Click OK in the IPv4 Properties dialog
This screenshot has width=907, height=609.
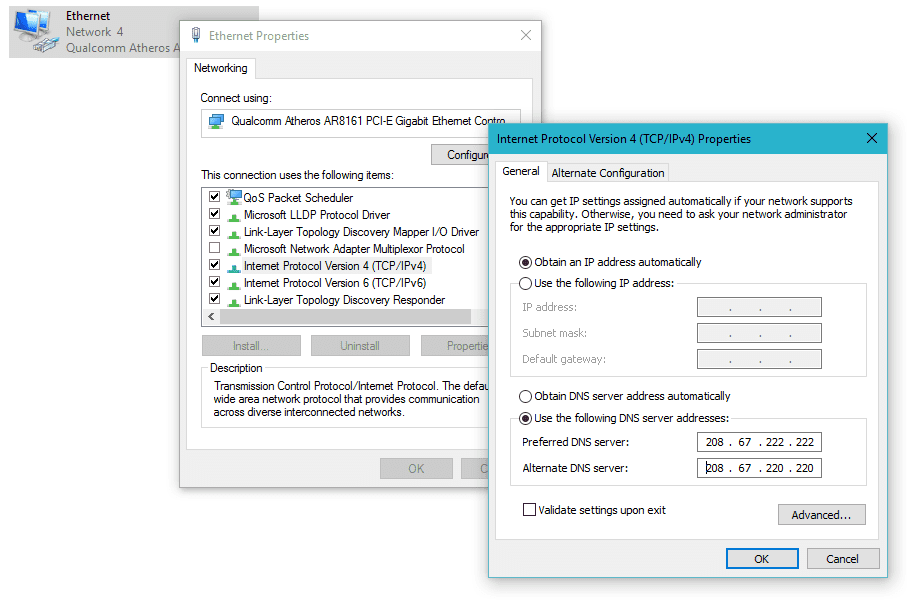click(x=762, y=559)
